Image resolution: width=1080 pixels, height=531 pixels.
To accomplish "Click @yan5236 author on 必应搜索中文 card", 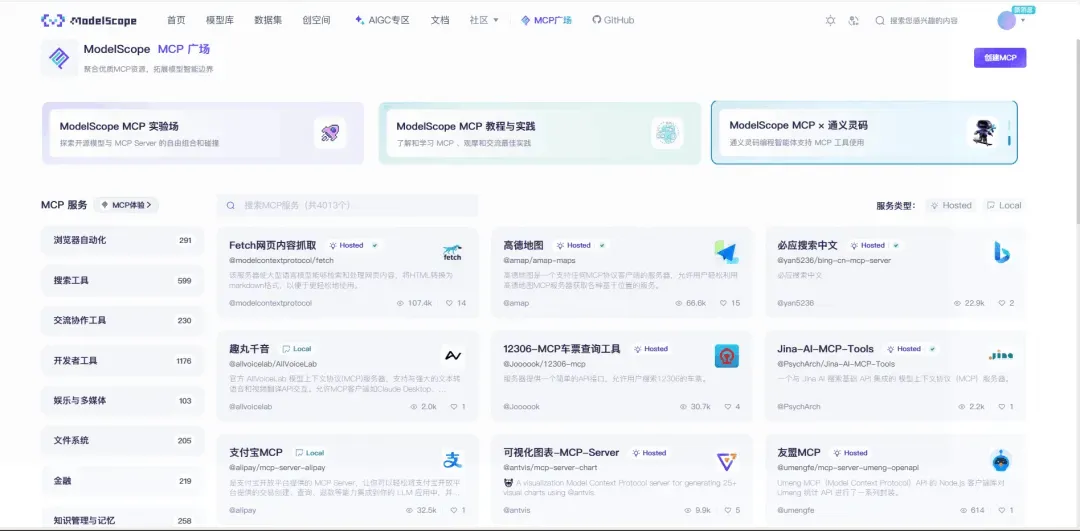I will [x=796, y=303].
